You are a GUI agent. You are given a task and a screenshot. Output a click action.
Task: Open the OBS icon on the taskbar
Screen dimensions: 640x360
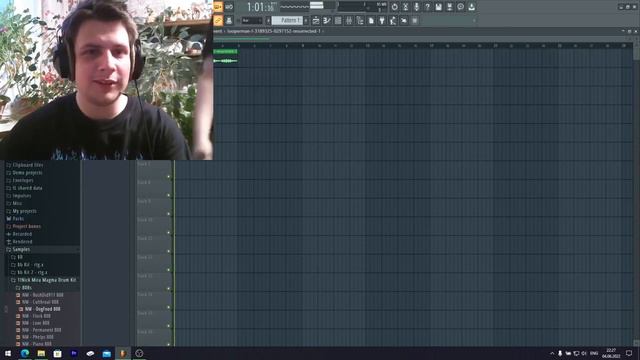(x=139, y=353)
